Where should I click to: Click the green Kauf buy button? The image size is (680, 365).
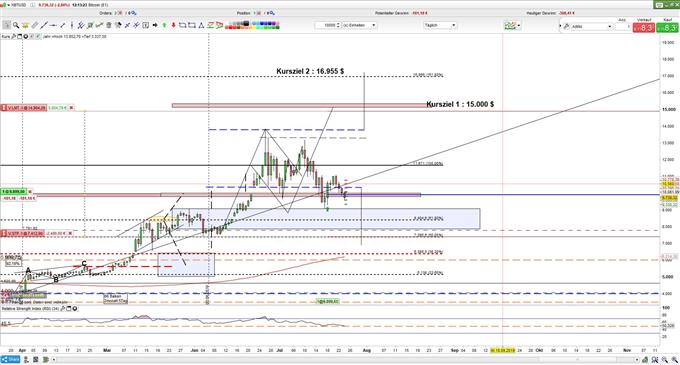coord(668,27)
